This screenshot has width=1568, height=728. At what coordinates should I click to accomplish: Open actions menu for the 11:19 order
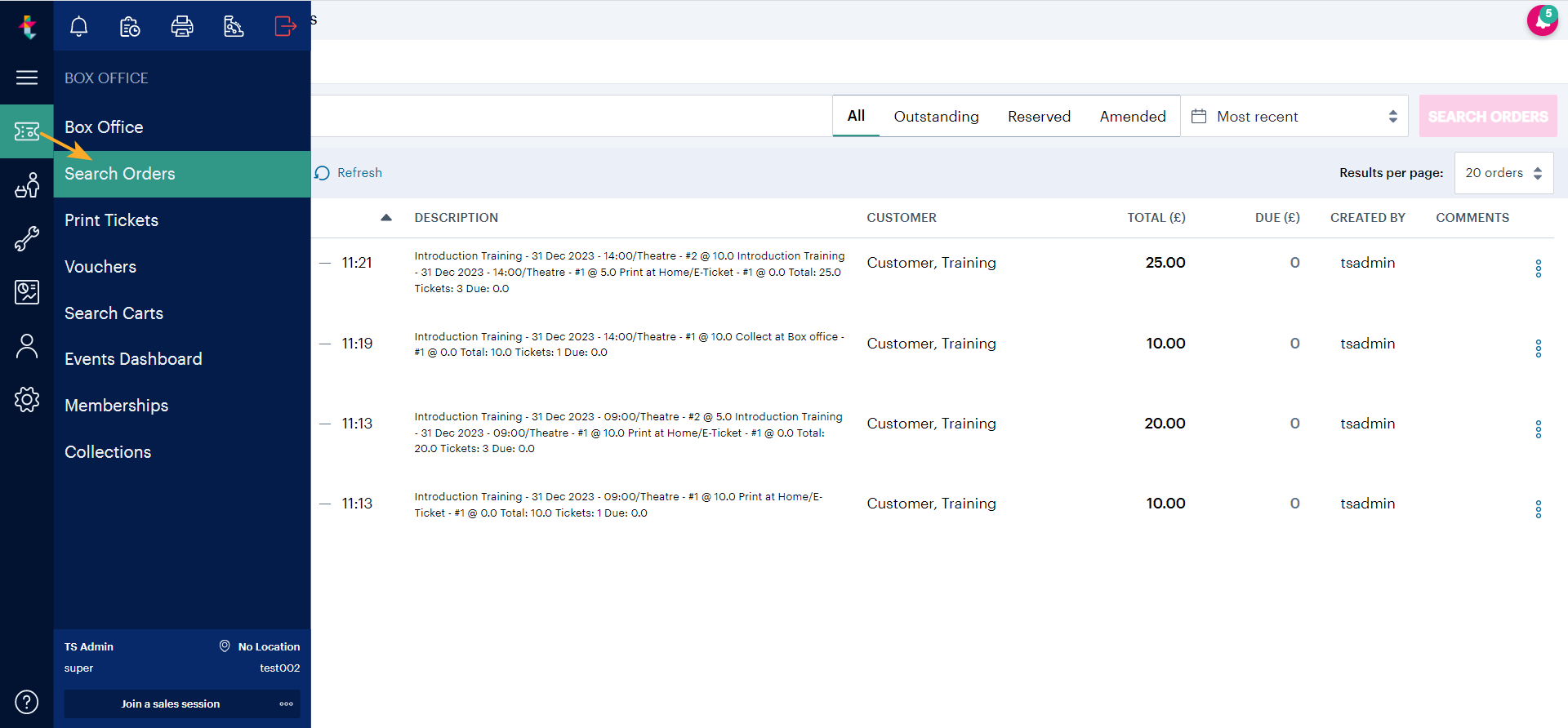coord(1539,348)
